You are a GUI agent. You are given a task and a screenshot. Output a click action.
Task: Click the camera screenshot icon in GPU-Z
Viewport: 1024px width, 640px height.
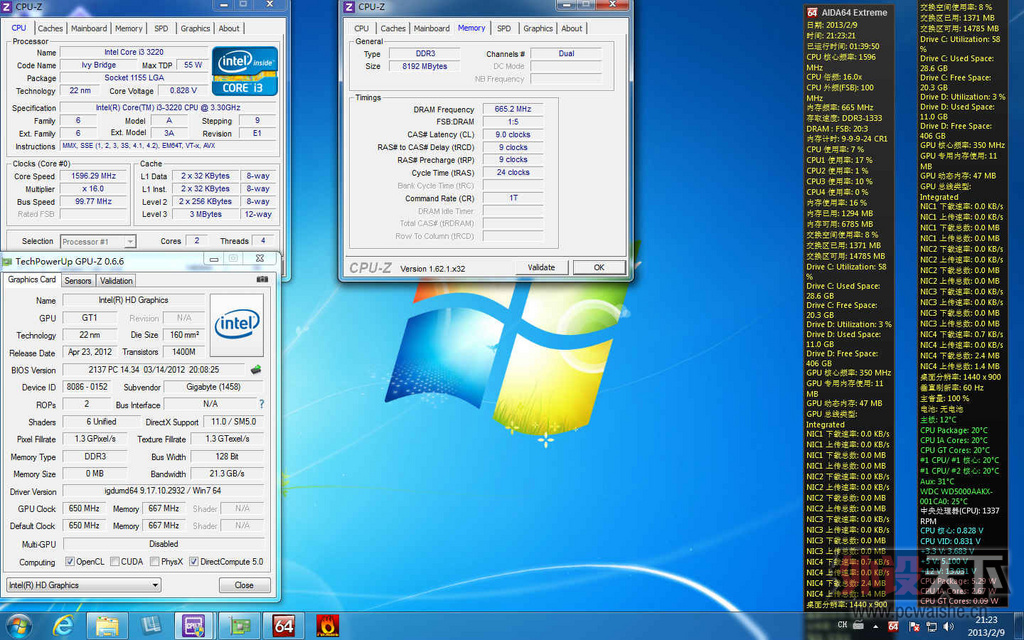coord(262,280)
